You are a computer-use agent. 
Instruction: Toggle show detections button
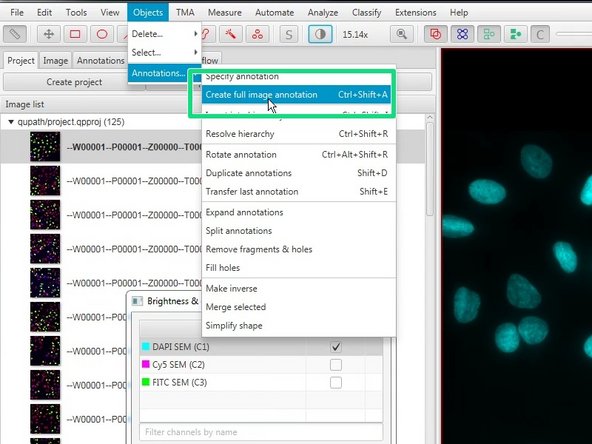click(x=489, y=34)
